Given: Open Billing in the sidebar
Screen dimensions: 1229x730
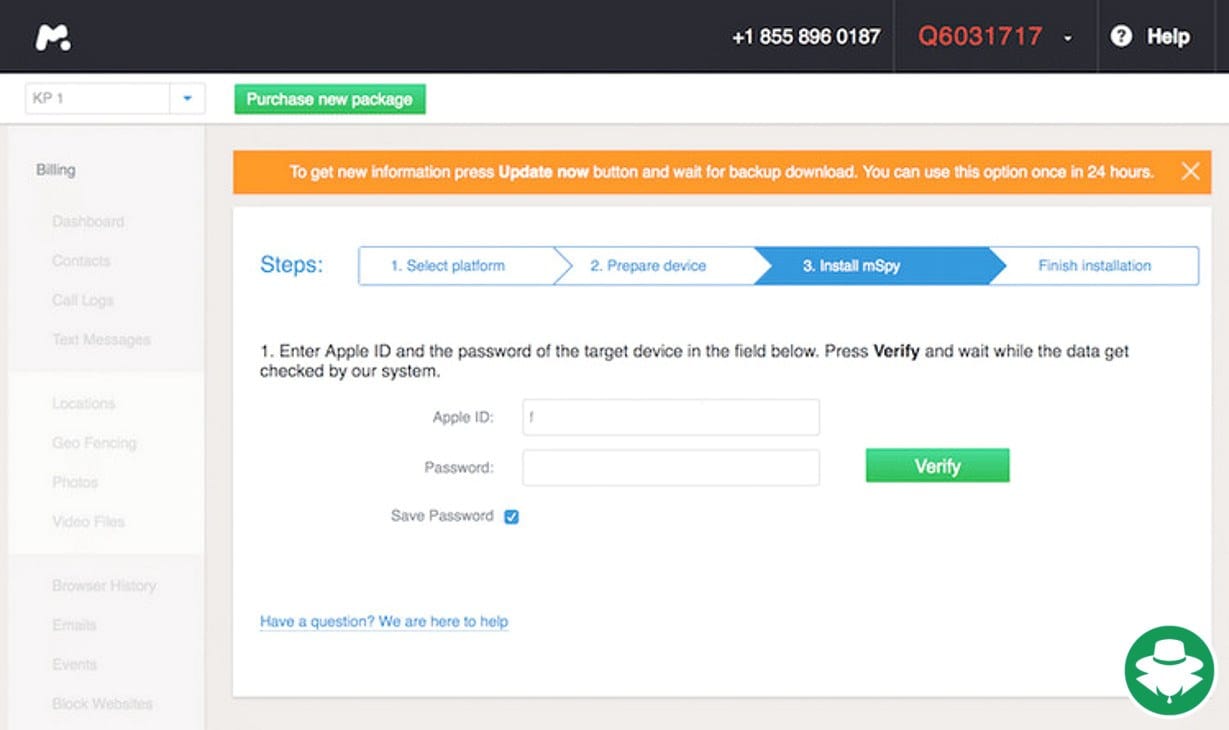Looking at the screenshot, I should point(56,170).
